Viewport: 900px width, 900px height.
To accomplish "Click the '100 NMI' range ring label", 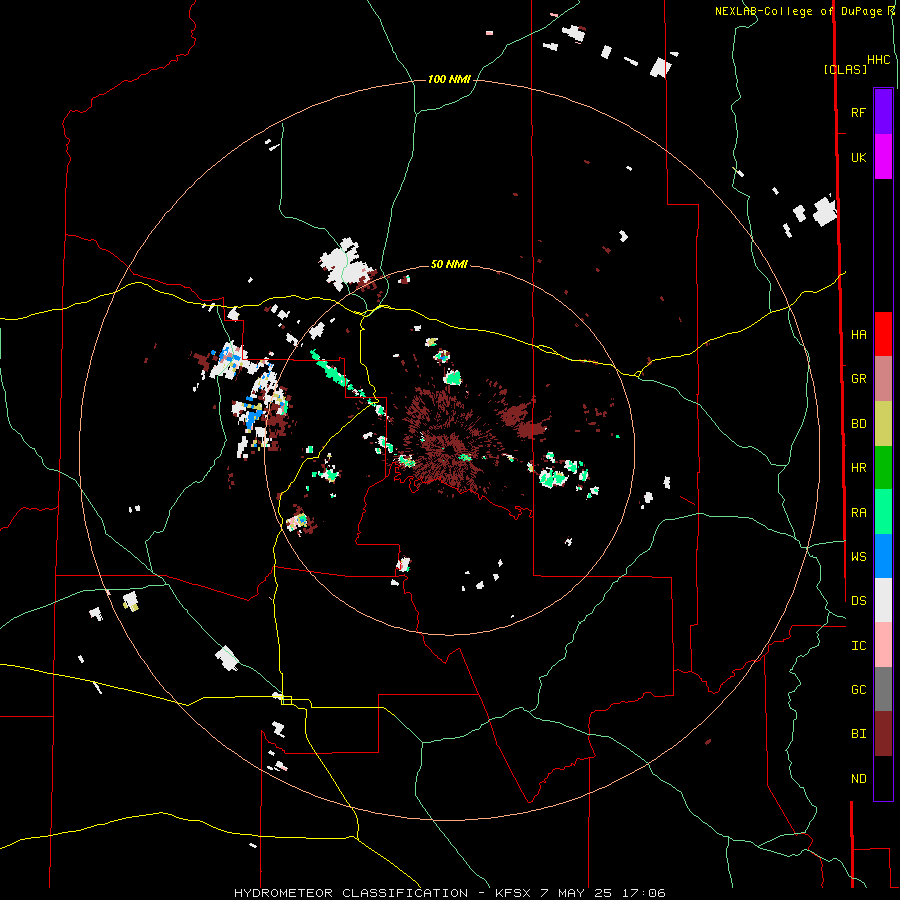I will click(449, 79).
